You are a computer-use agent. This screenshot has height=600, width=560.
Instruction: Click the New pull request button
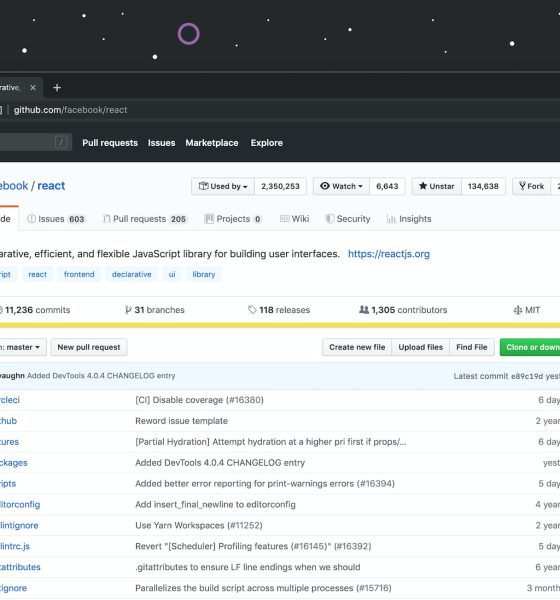89,347
